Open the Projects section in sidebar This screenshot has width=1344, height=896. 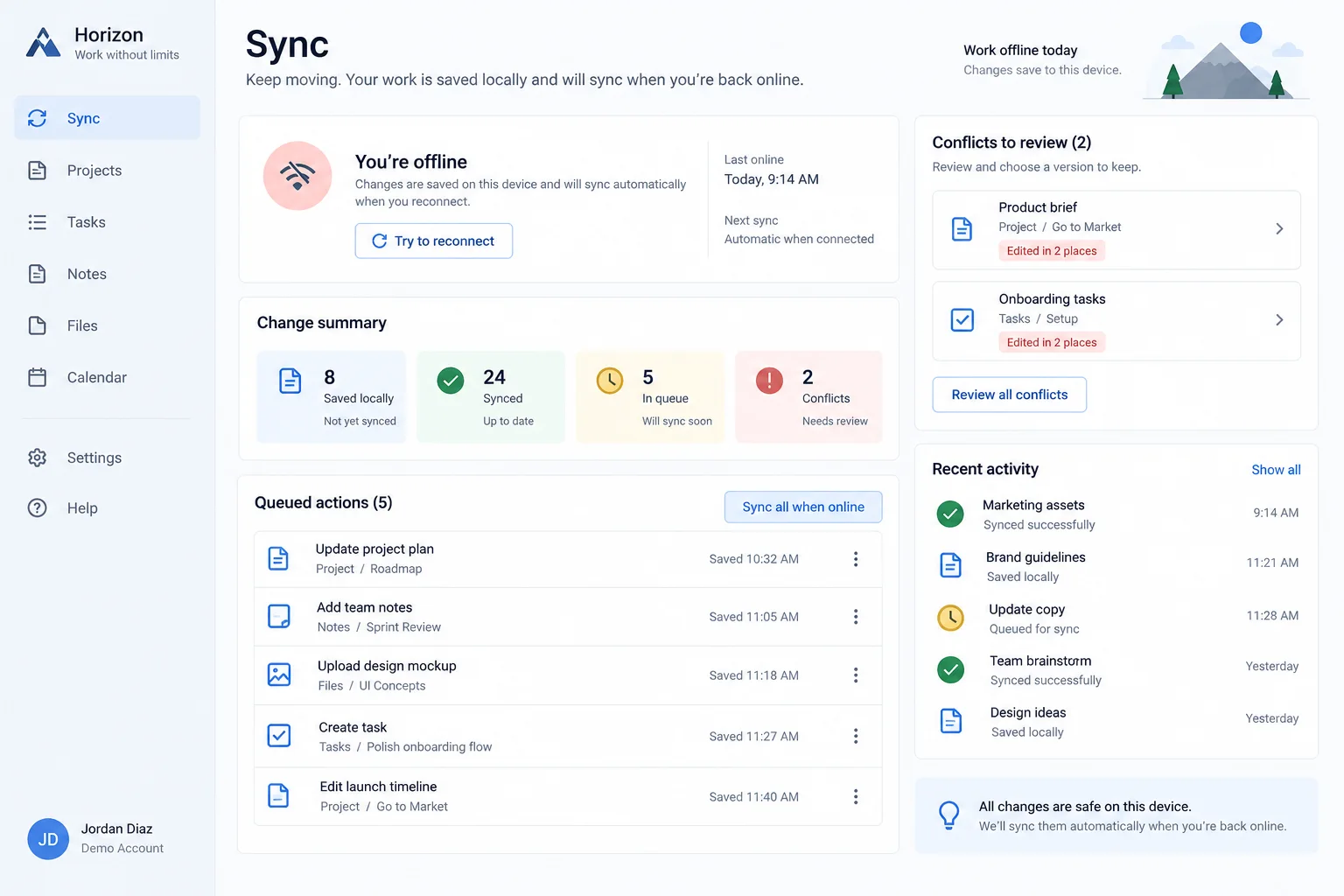107,171
